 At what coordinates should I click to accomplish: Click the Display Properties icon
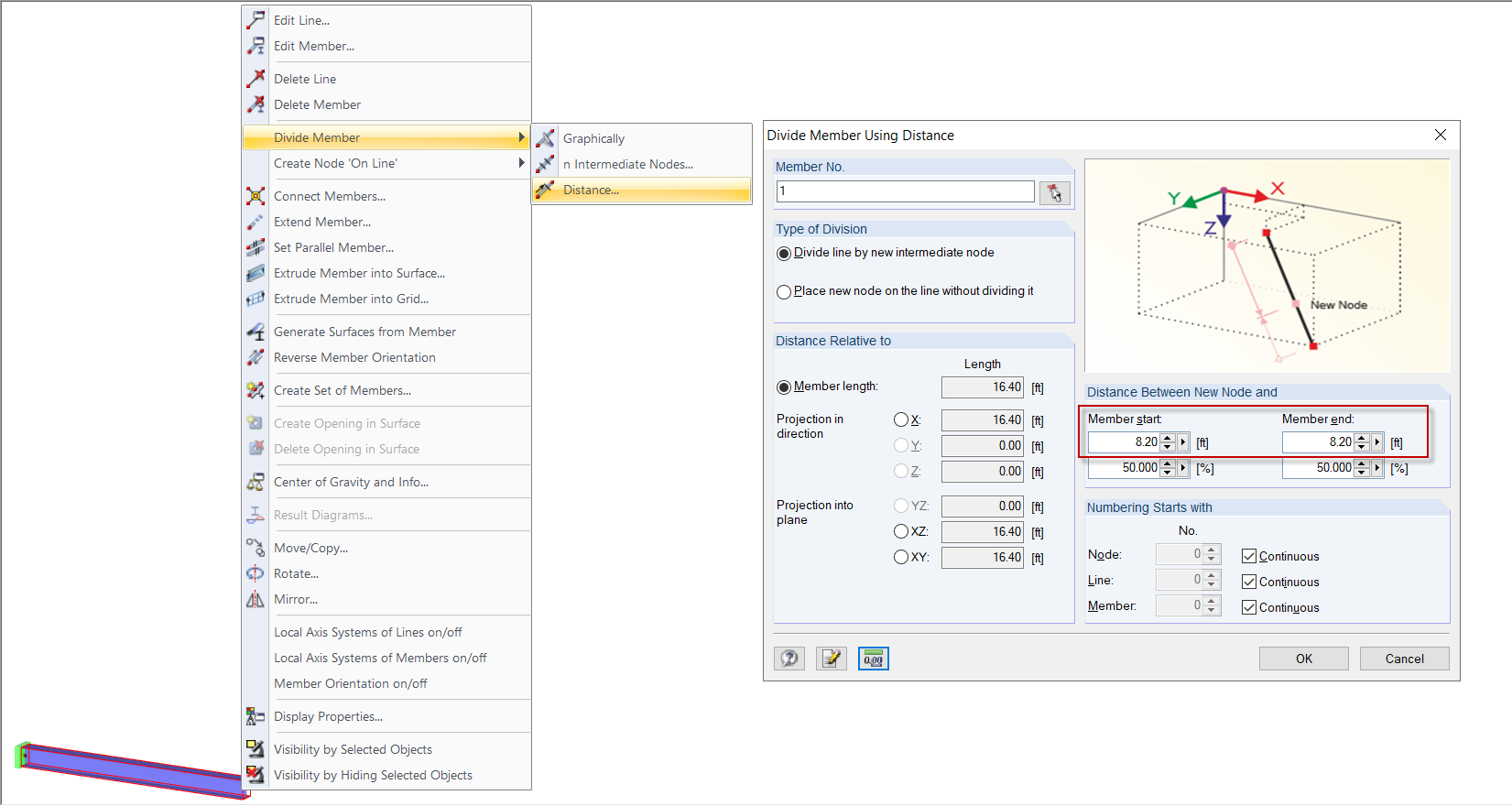pos(256,716)
